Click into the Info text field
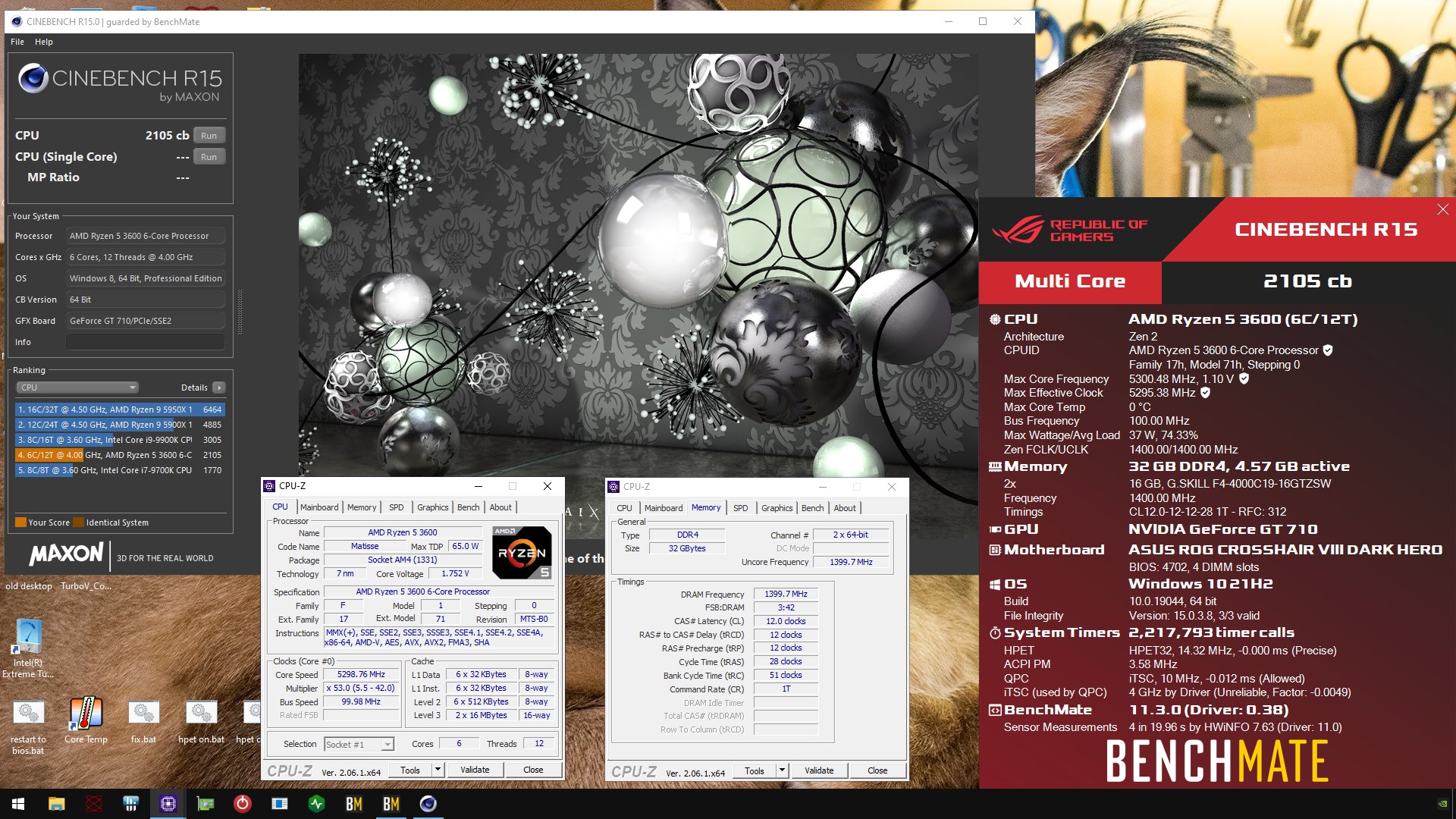1456x819 pixels. (x=145, y=342)
